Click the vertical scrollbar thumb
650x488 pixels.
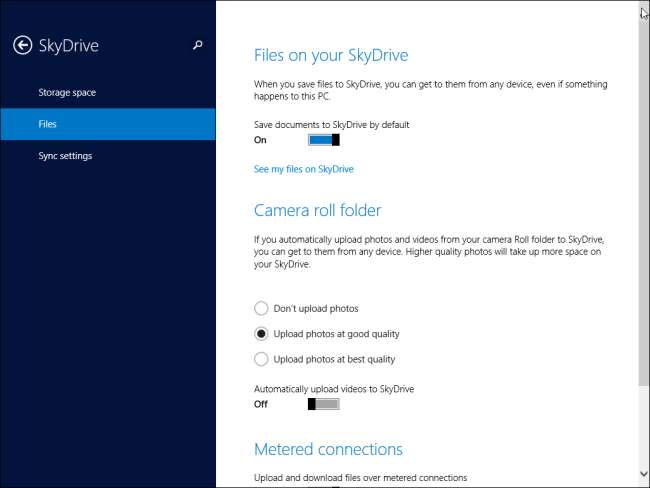tap(643, 200)
